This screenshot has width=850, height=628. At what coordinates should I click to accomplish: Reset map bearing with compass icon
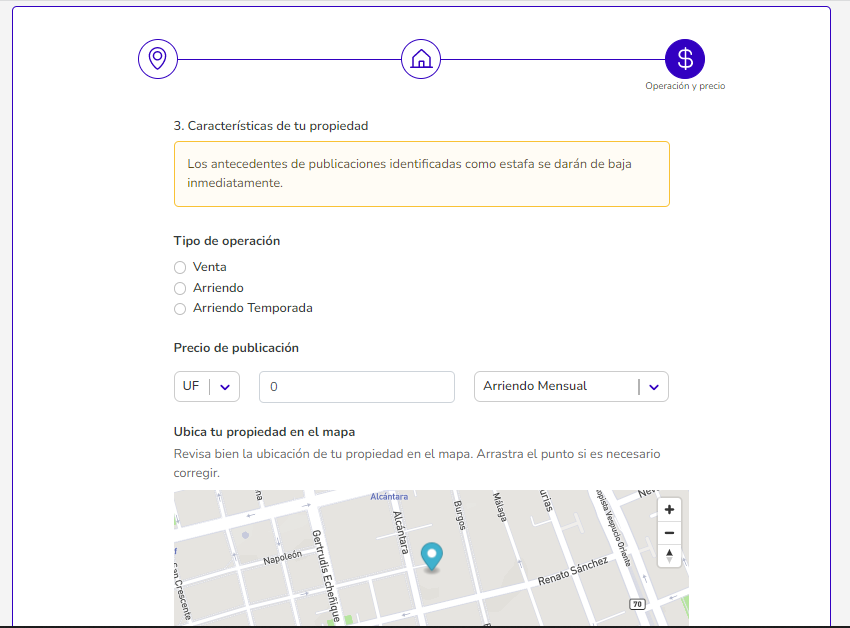[x=669, y=556]
